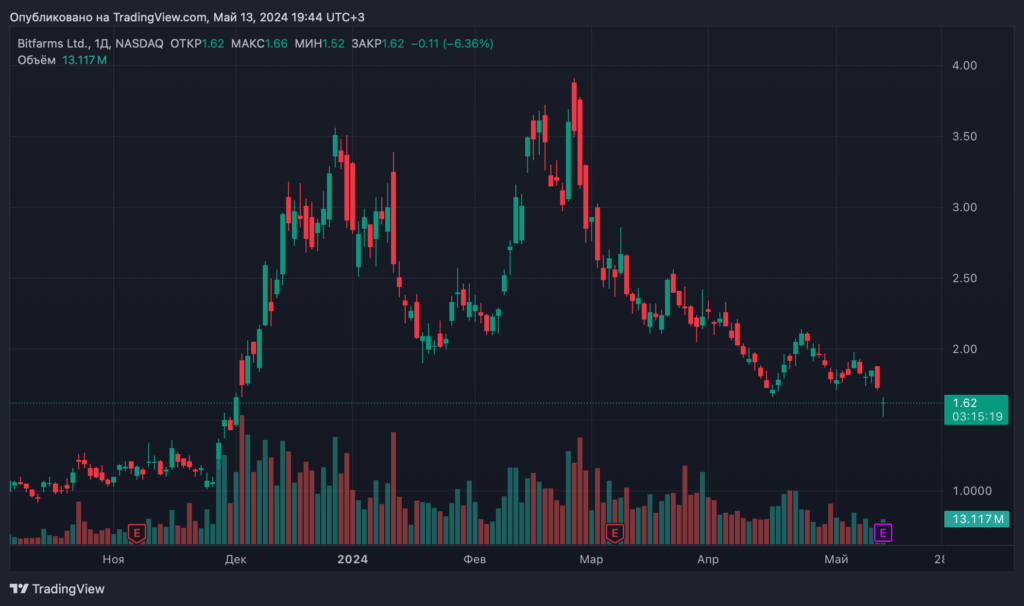Click the ЗАКР closing price value
The image size is (1024, 606).
392,44
